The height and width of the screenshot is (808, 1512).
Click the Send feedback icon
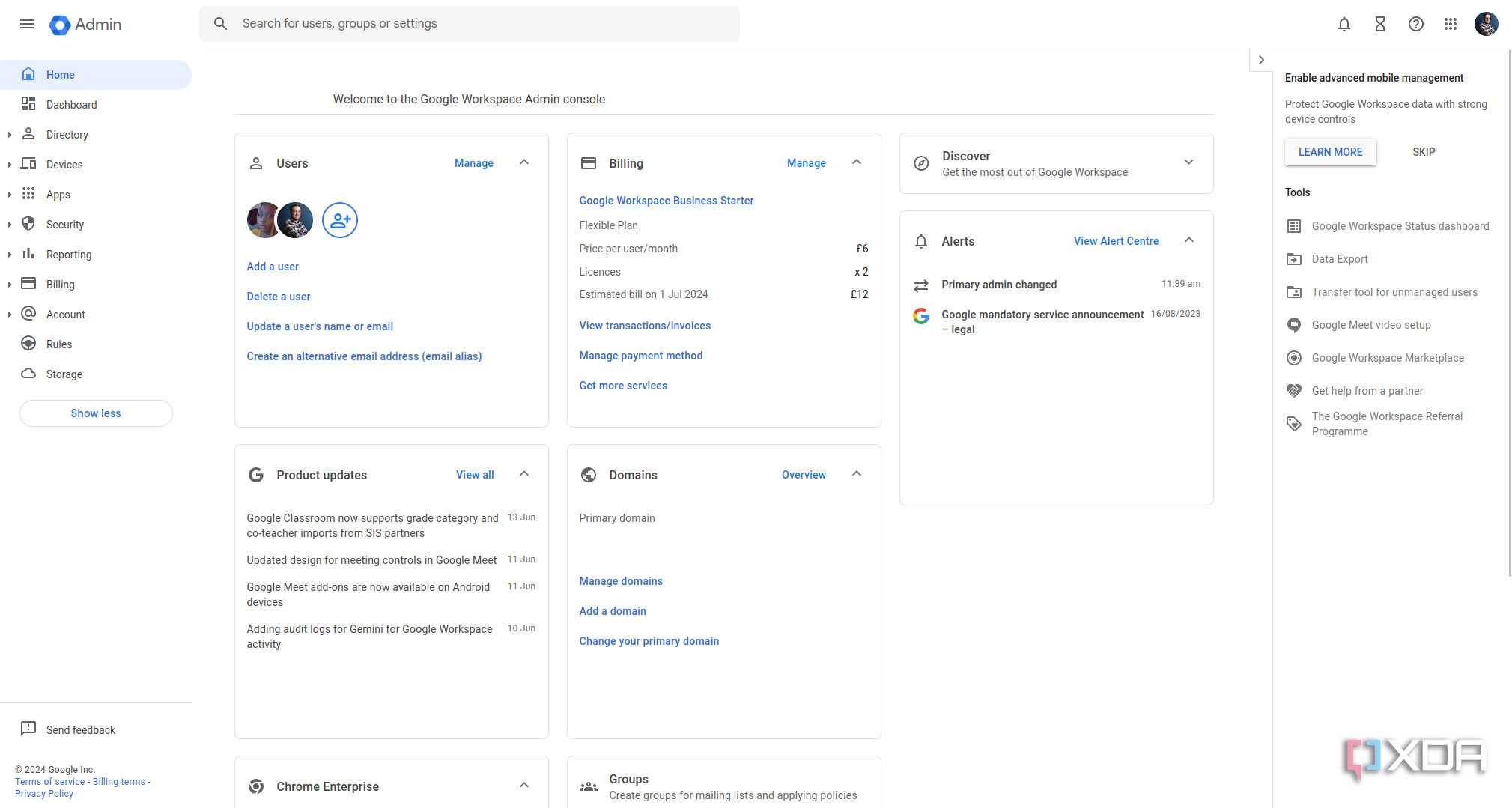click(x=28, y=729)
